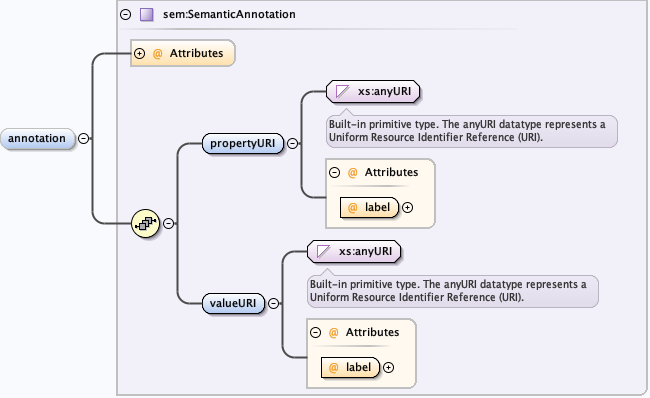Collapse the valueURI element
Viewport: 650px width, 398px height.
pos(273,303)
